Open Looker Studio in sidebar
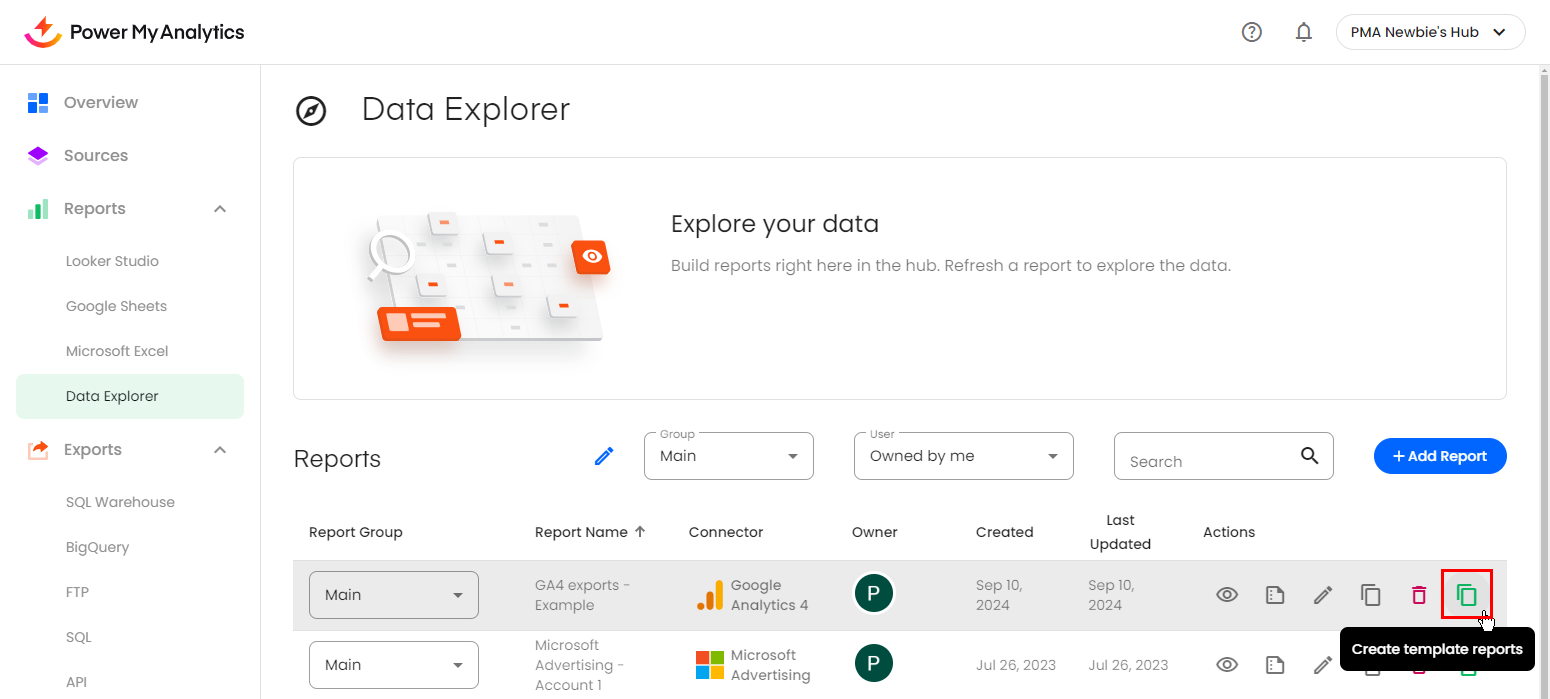The width and height of the screenshot is (1550, 699). [x=112, y=261]
